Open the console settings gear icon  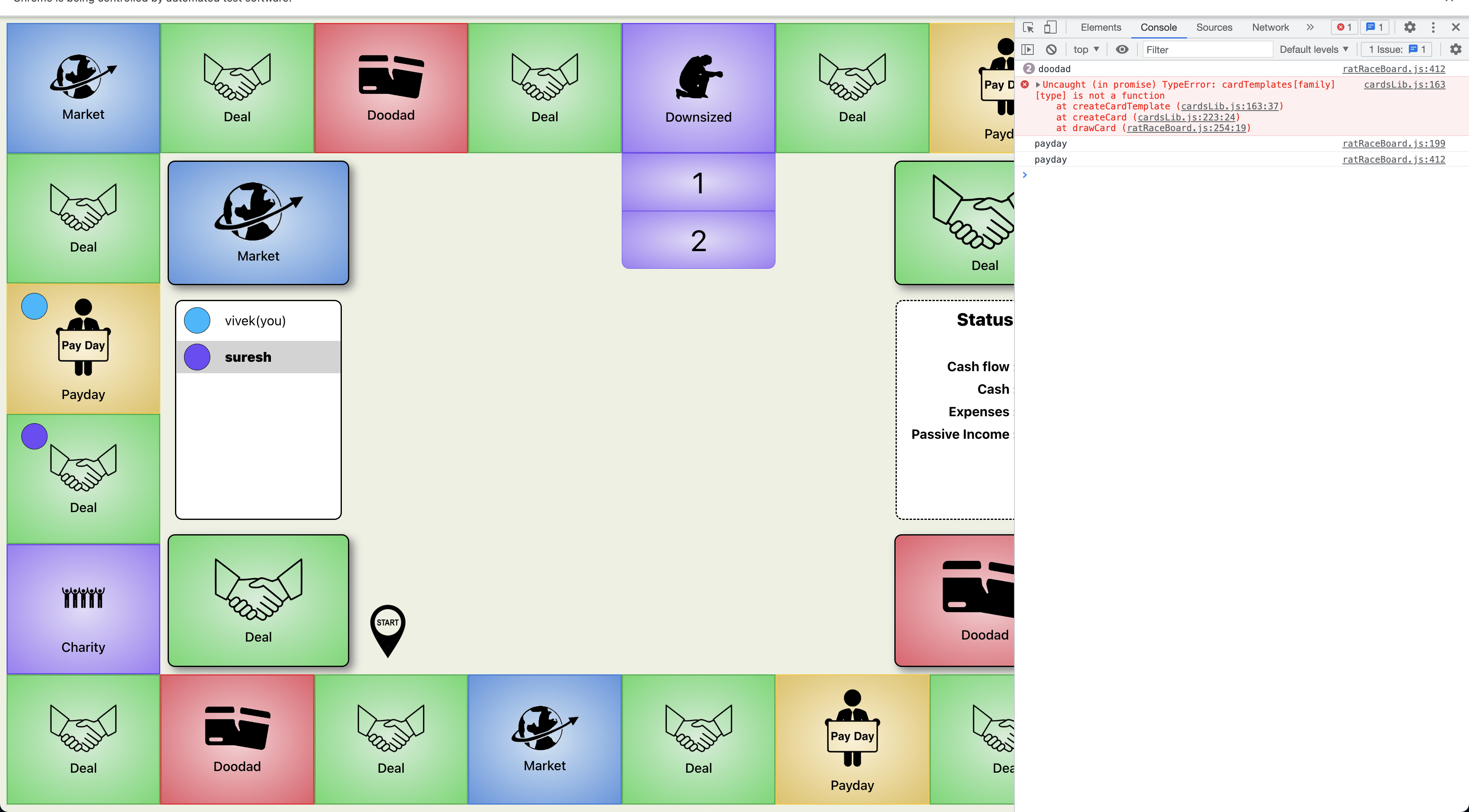[x=1455, y=50]
